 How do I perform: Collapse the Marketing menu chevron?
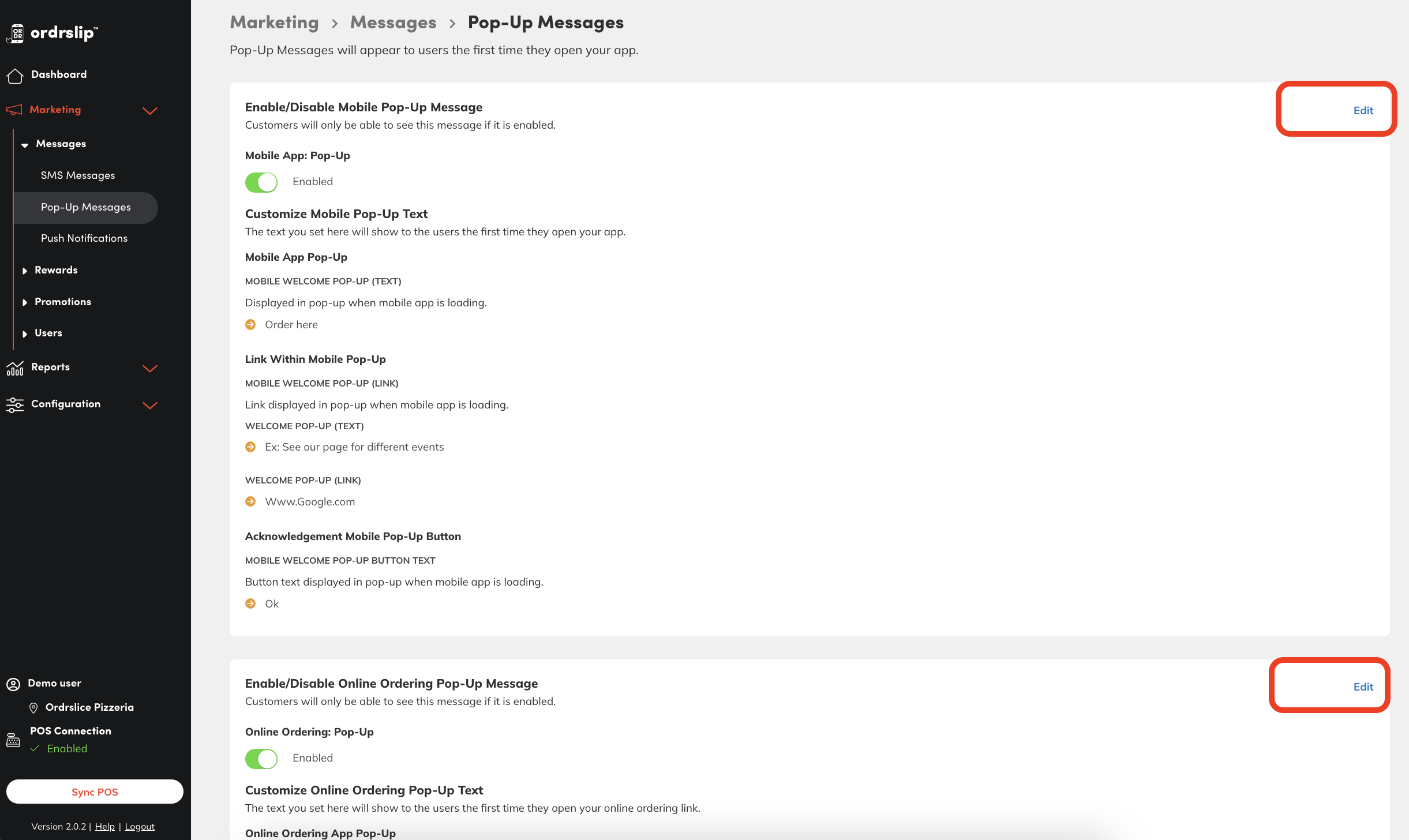click(150, 111)
